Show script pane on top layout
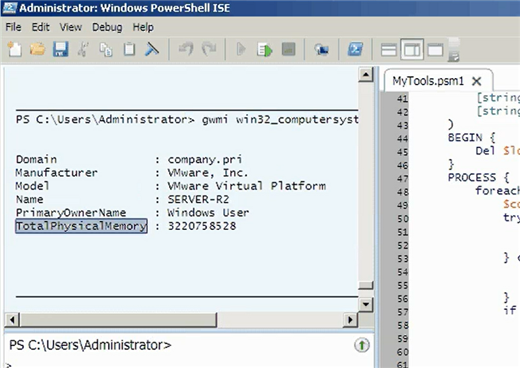 389,50
